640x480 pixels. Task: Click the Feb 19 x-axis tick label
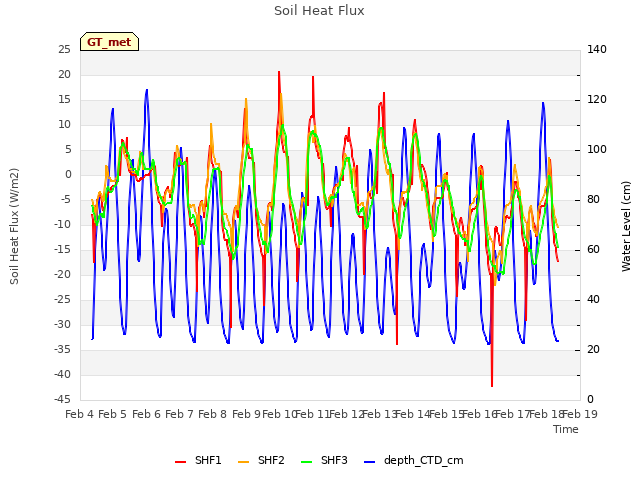click(x=580, y=414)
